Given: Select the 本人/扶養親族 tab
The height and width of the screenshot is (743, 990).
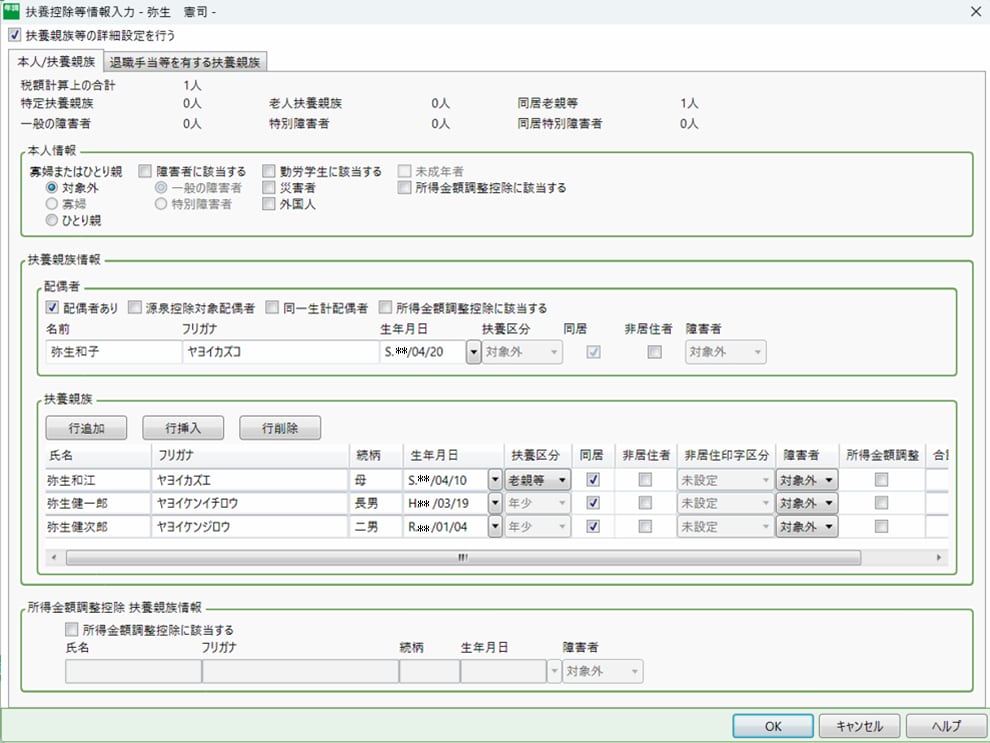Looking at the screenshot, I should coord(57,62).
